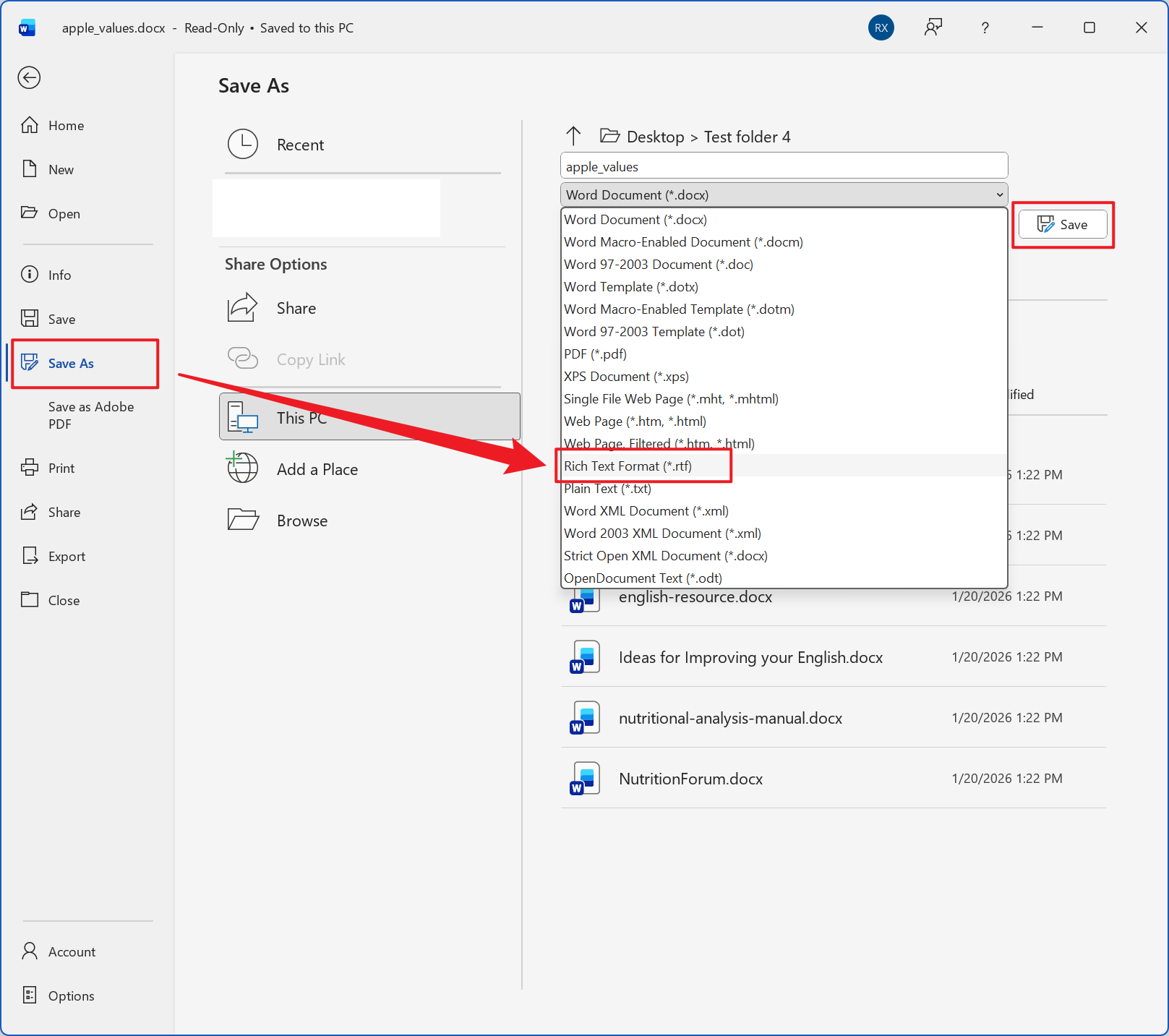Click the Add a Place globe icon
Viewport: 1169px width, 1036px height.
pyautogui.click(x=243, y=468)
